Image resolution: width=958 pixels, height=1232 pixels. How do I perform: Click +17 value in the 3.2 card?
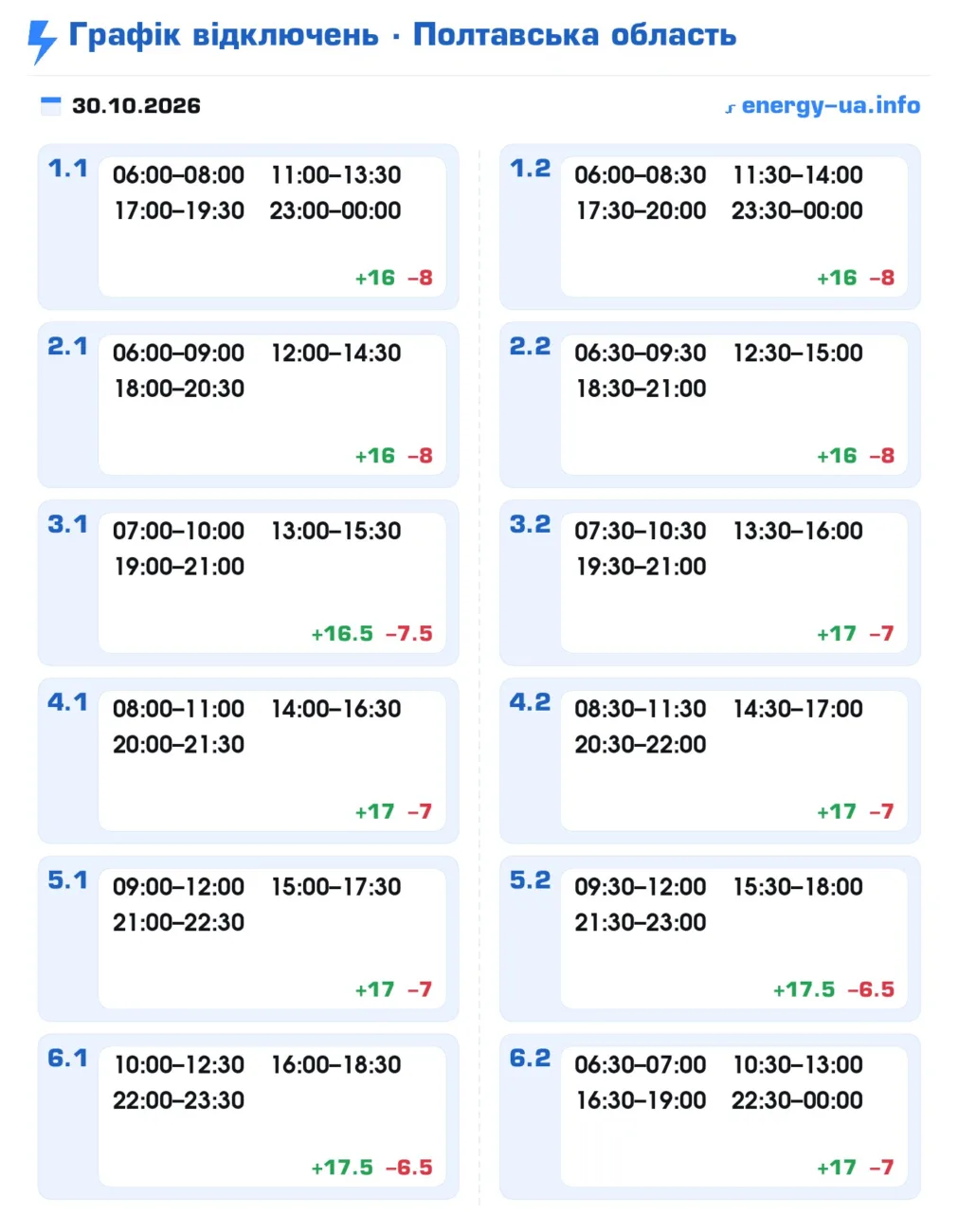[x=836, y=633]
